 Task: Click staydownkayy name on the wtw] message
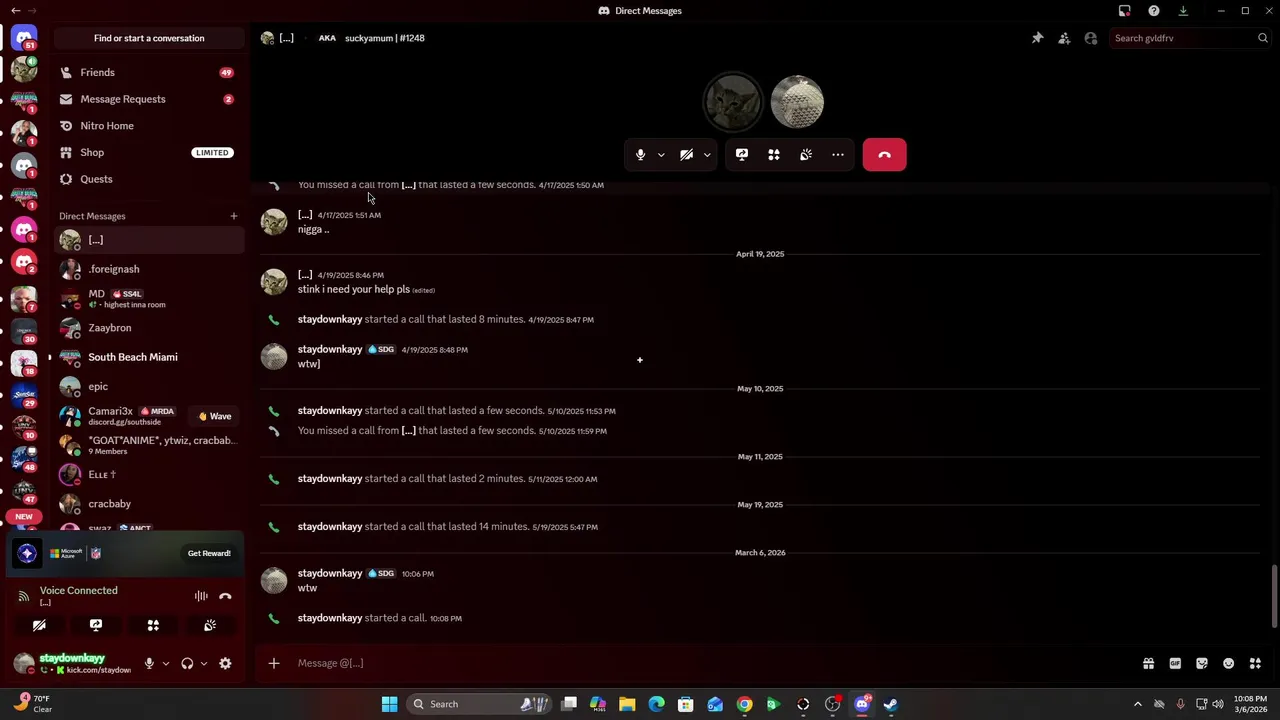(x=330, y=349)
